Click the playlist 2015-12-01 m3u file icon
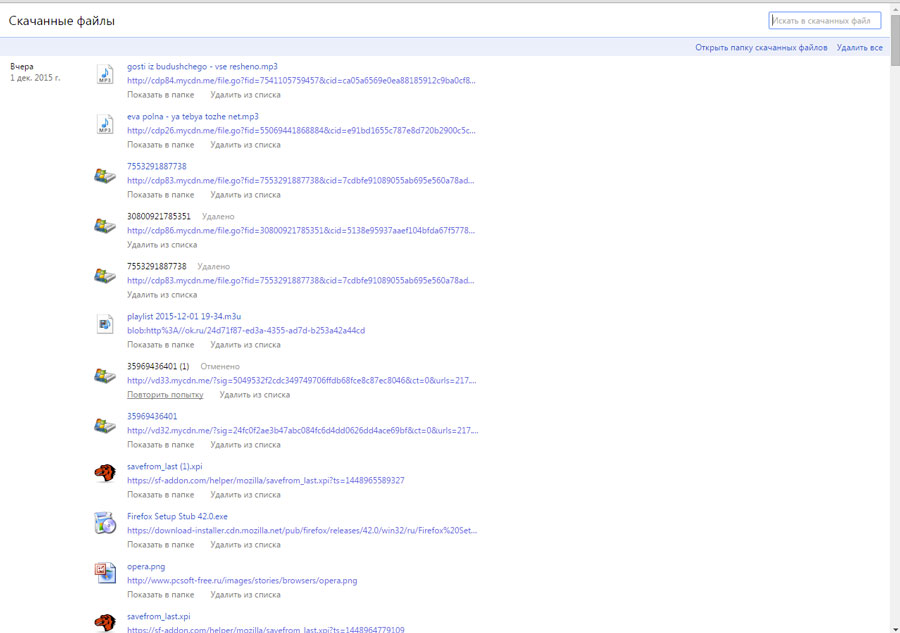The height and width of the screenshot is (633, 900). click(x=105, y=323)
